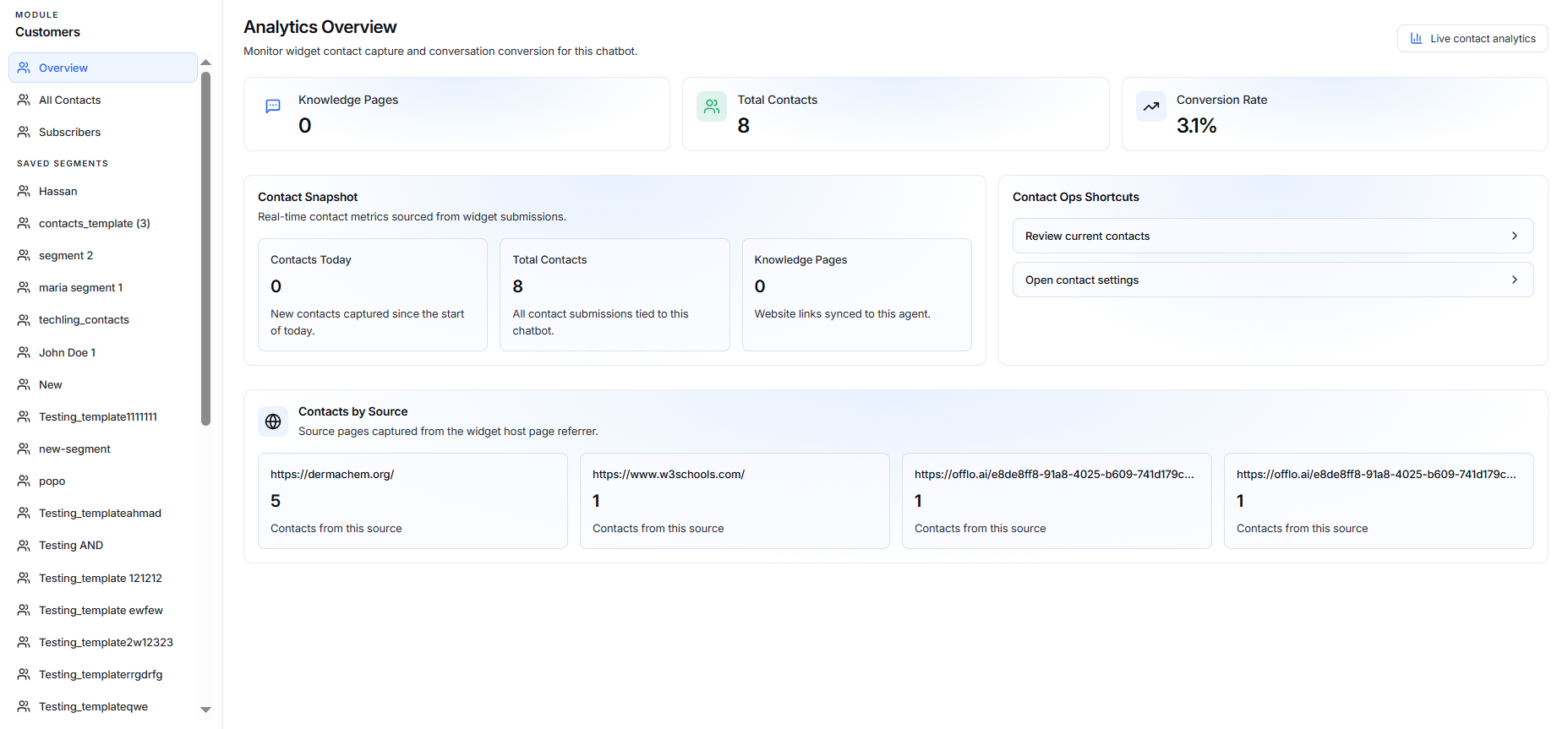This screenshot has width=1568, height=729.
Task: Click the globe icon beside Contacts by Source
Action: tap(273, 421)
